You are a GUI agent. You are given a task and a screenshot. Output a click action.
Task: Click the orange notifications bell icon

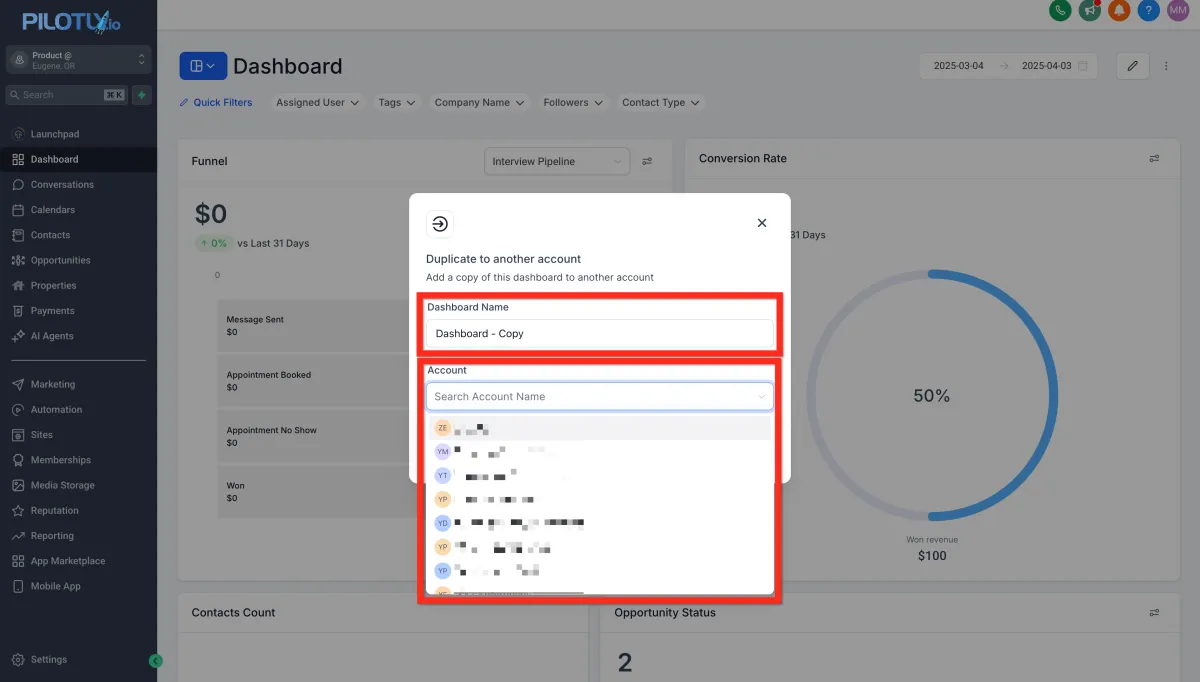click(x=1119, y=10)
